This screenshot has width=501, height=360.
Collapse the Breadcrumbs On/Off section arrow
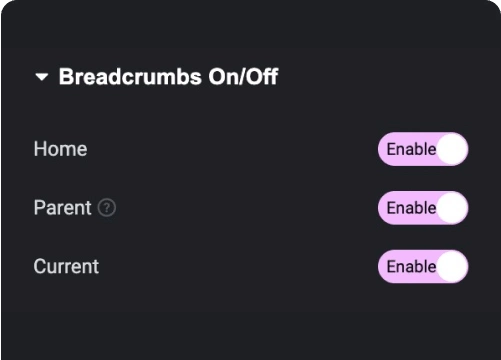[x=42, y=77]
